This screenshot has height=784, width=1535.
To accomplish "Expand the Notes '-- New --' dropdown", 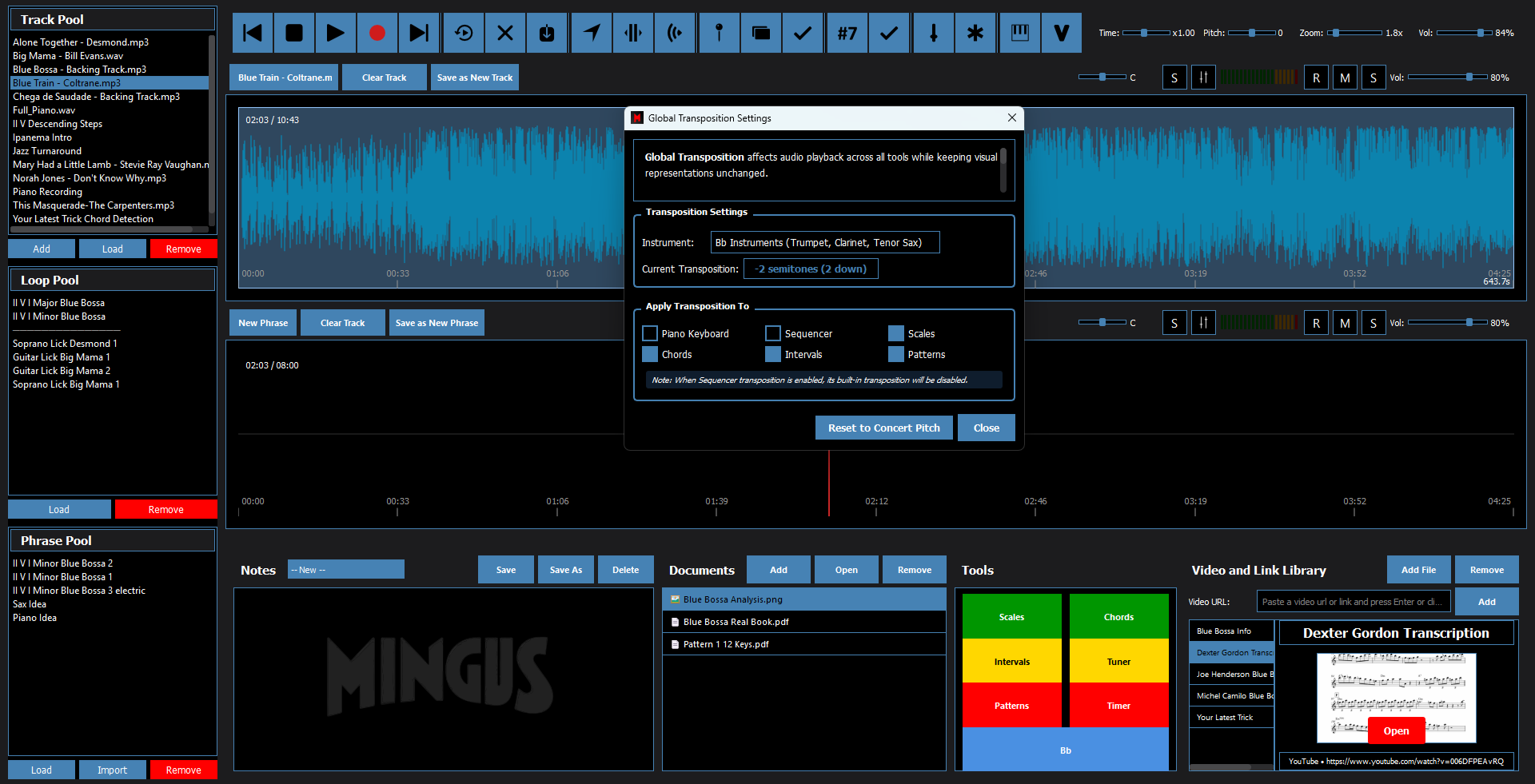I will point(345,569).
